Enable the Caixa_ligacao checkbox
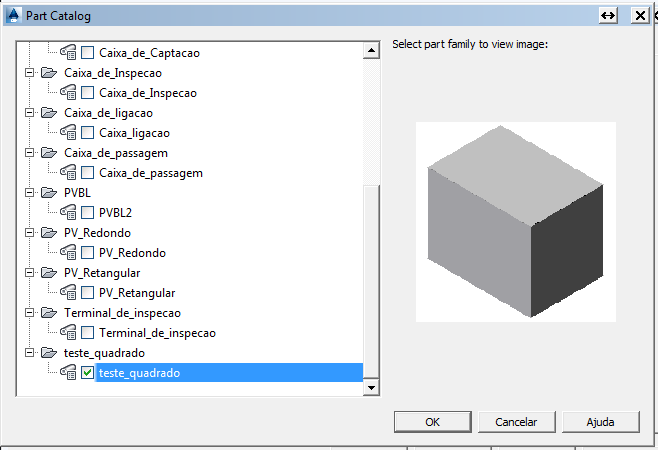 87,133
